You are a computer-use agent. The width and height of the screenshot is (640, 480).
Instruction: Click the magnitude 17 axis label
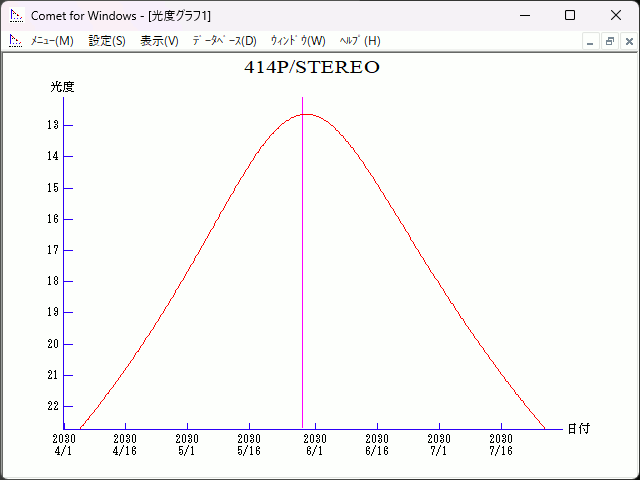[x=53, y=250]
